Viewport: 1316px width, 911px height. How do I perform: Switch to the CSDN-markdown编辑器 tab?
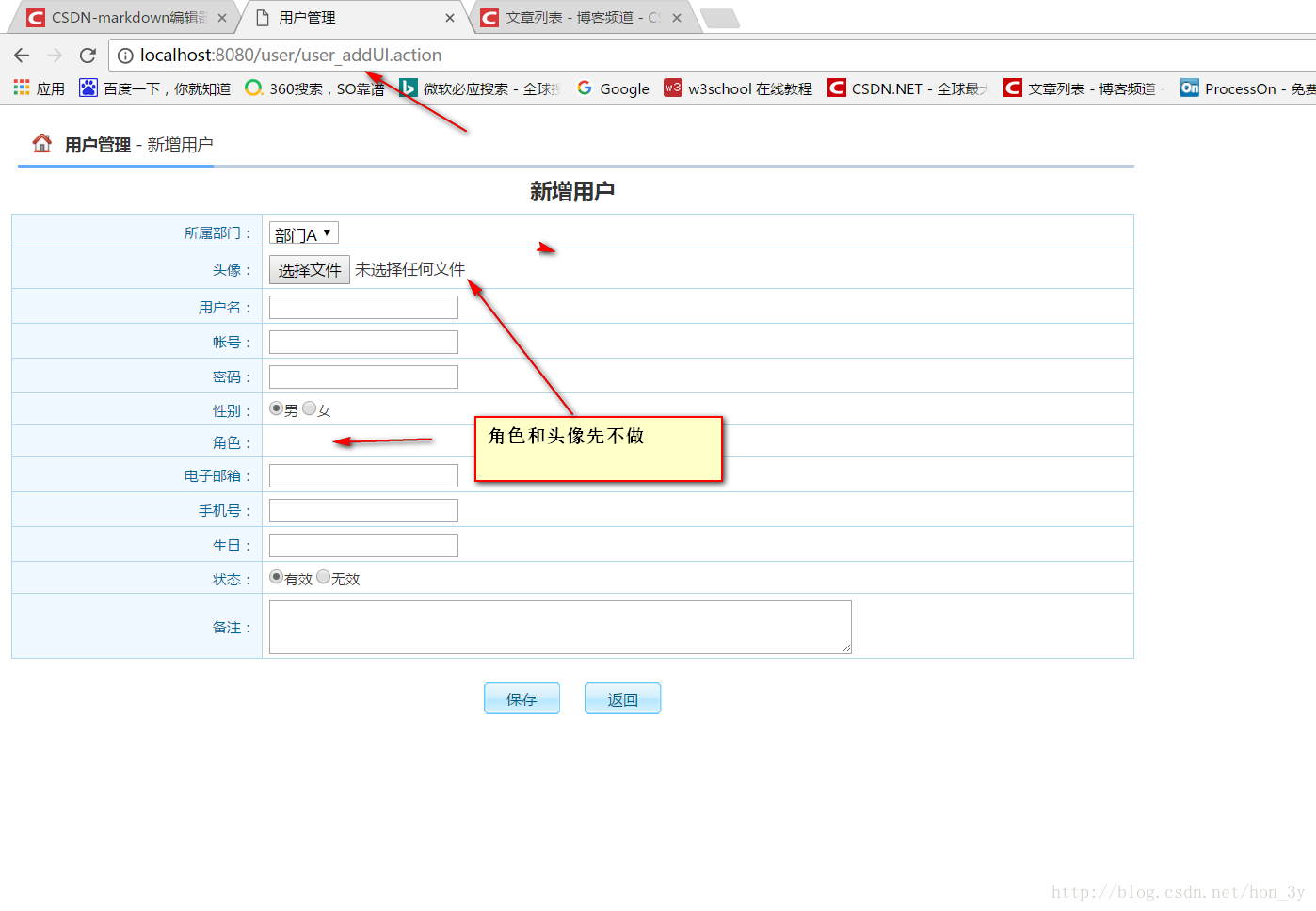(124, 18)
